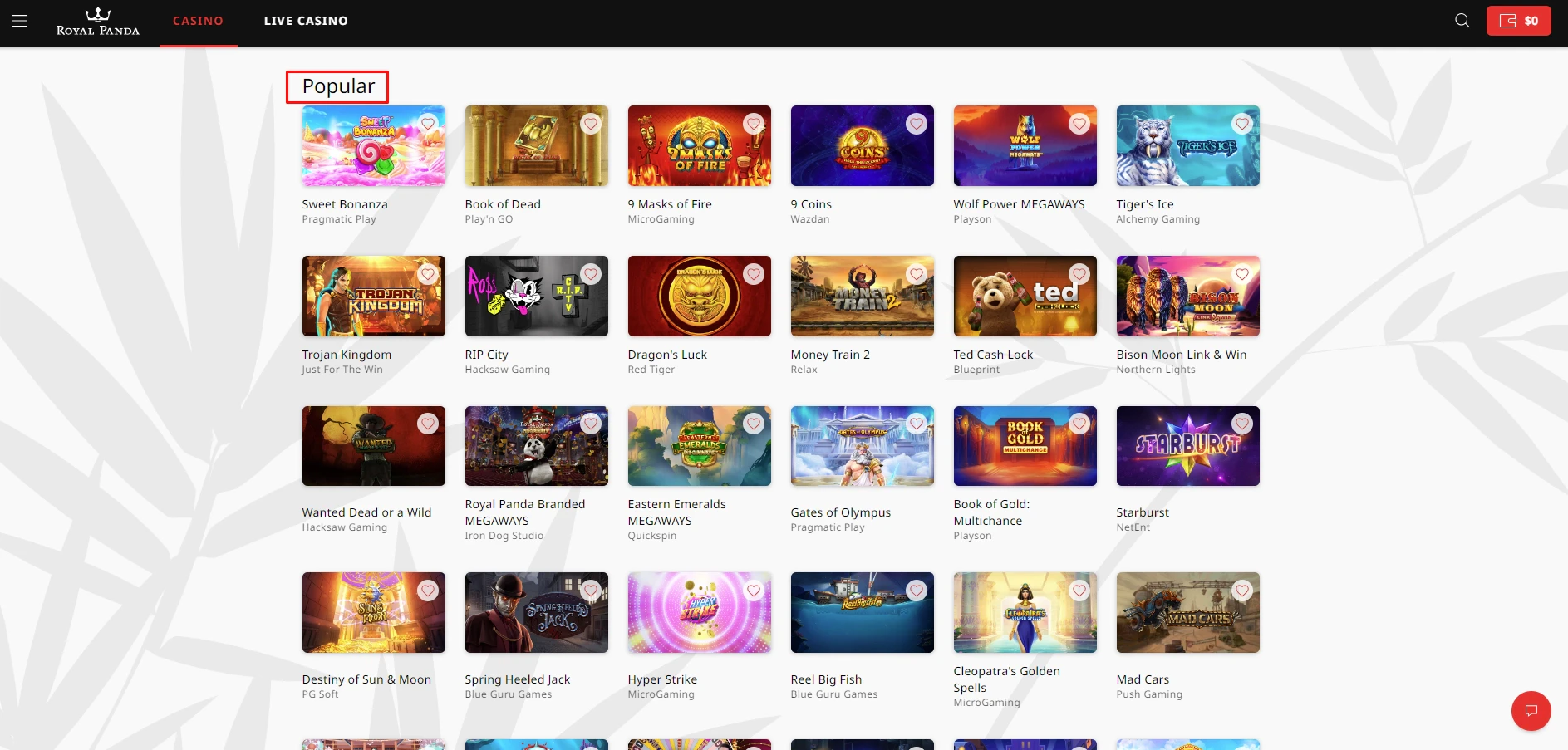This screenshot has width=1568, height=750.
Task: Open Mad Cars game thumbnail
Action: coord(1188,612)
